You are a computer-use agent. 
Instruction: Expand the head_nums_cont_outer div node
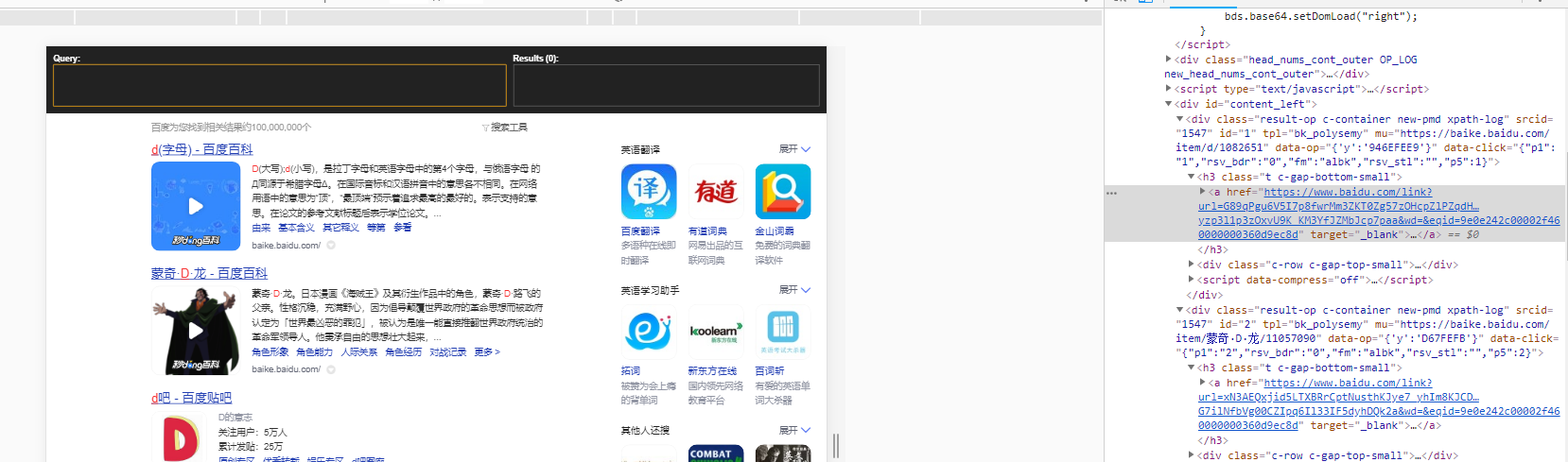1169,60
